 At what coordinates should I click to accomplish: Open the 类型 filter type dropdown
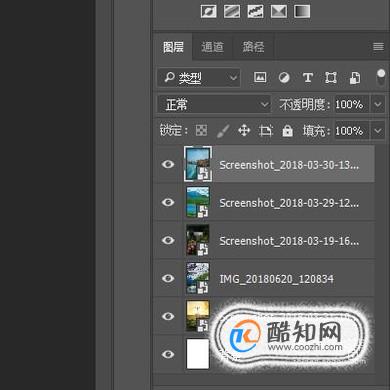pos(199,78)
